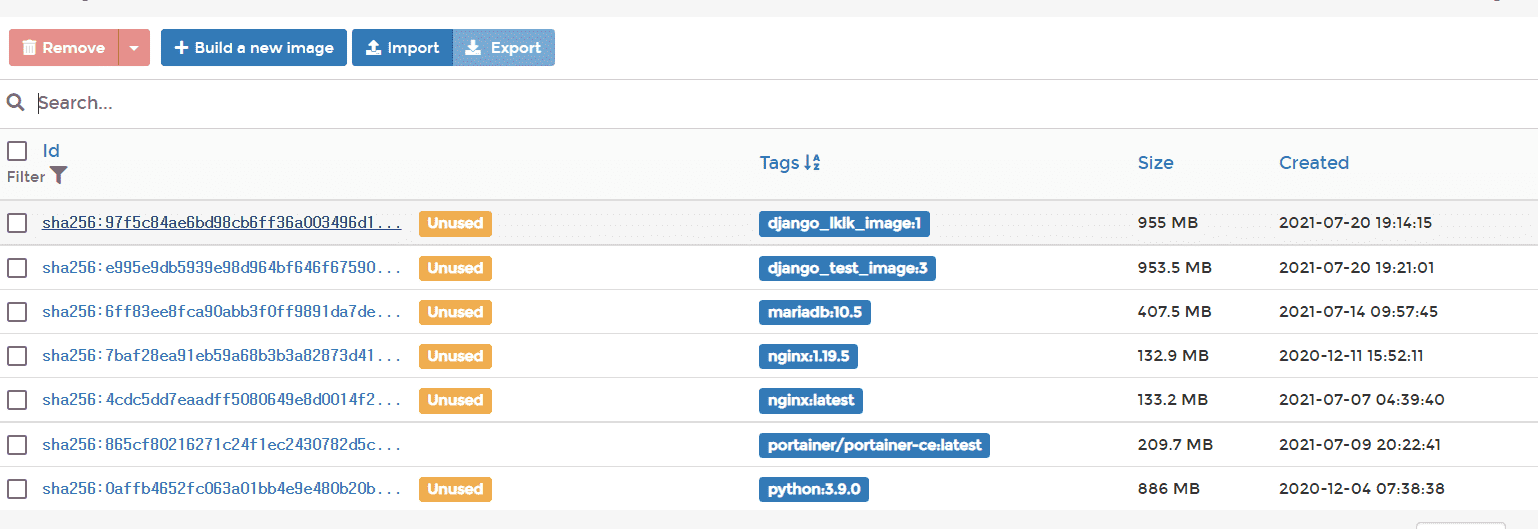Image resolution: width=1538 pixels, height=529 pixels.
Task: Click the django_test_image:3 tag
Action: click(x=847, y=268)
